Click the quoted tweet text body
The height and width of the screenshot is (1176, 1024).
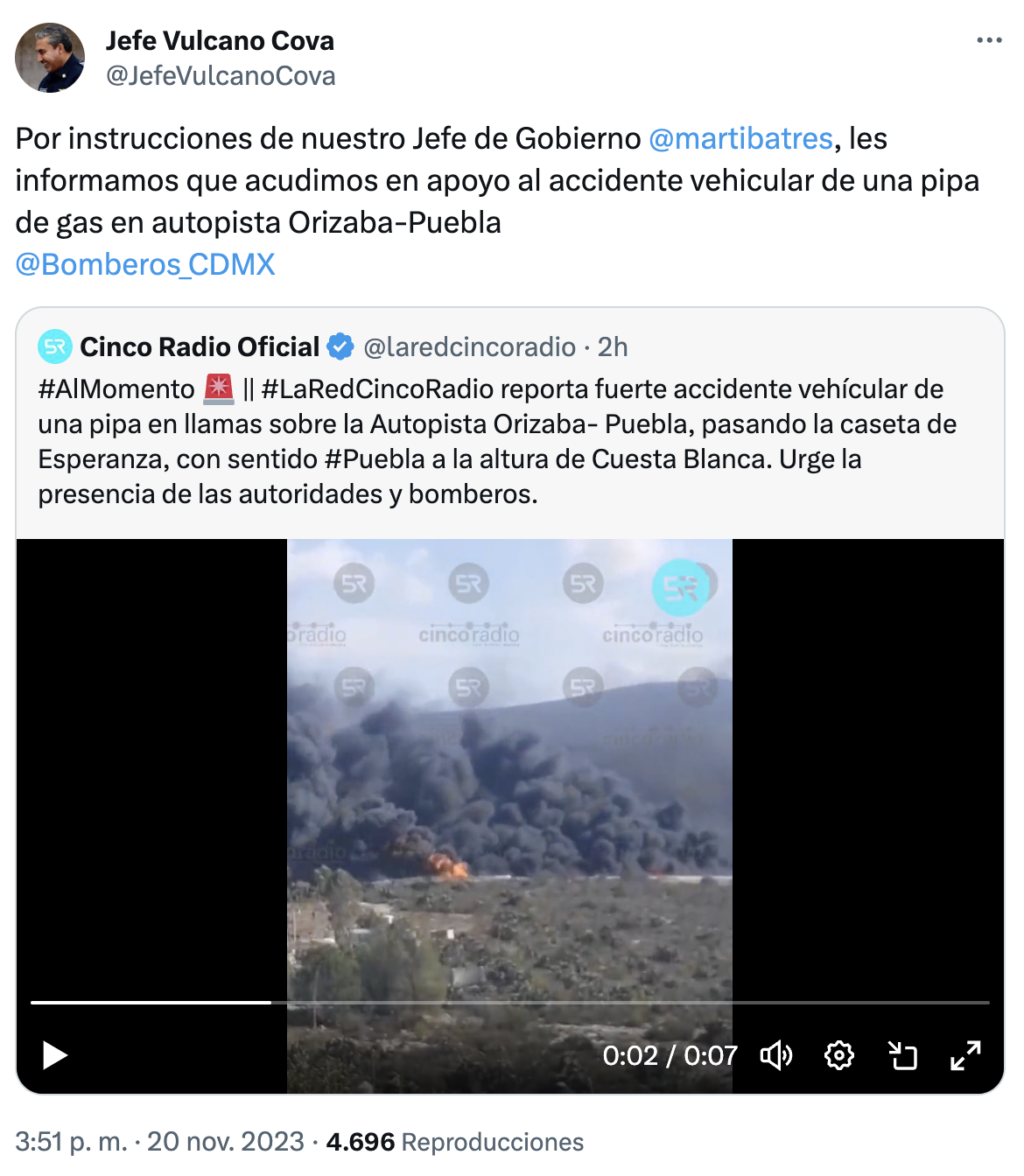pyautogui.click(x=497, y=441)
